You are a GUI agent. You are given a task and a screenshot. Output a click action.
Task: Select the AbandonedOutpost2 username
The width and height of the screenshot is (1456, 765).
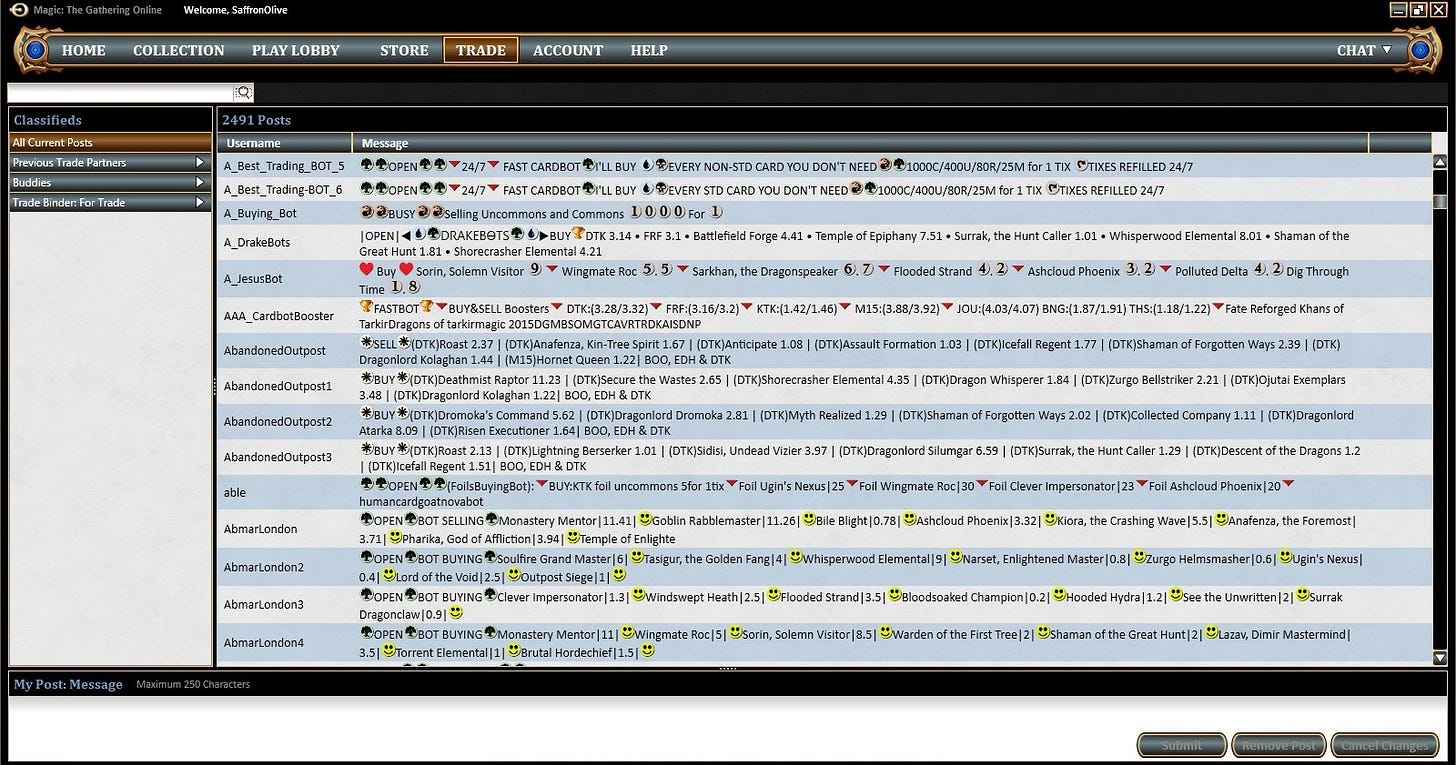[x=278, y=422]
